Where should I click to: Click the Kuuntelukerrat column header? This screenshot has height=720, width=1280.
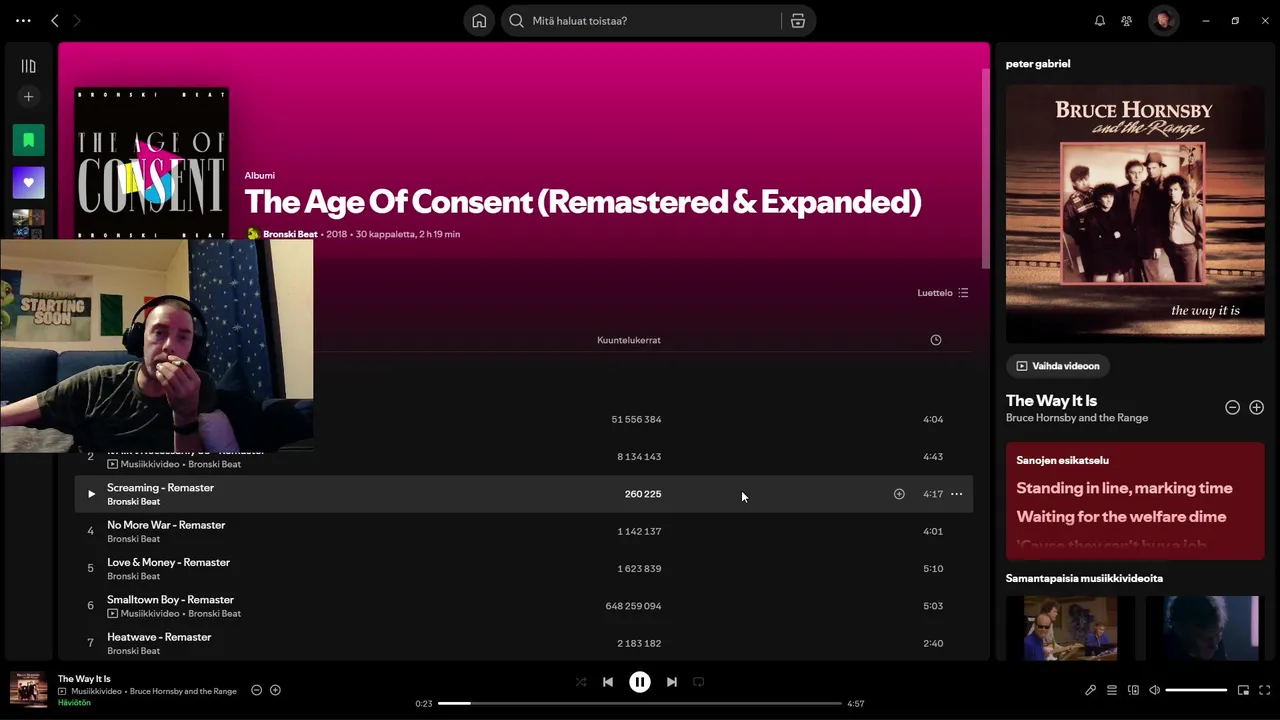coord(629,340)
